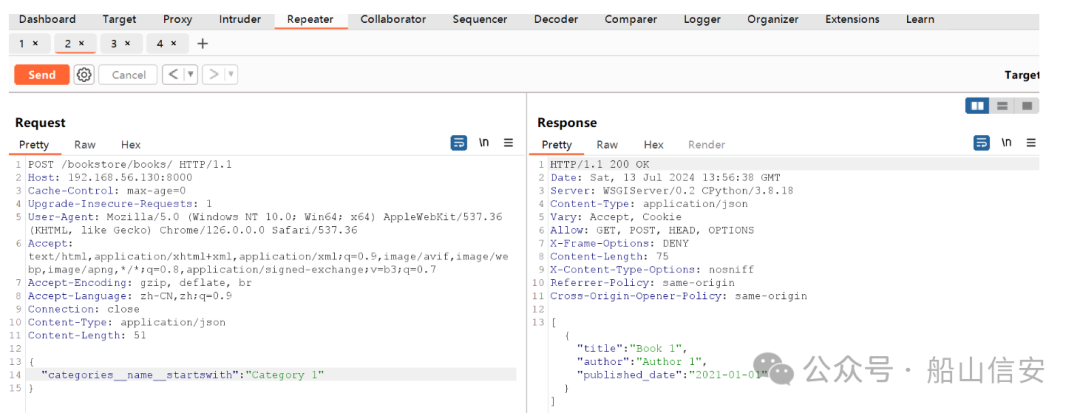
Task: Select the Request Pretty view tab
Action: (x=34, y=145)
